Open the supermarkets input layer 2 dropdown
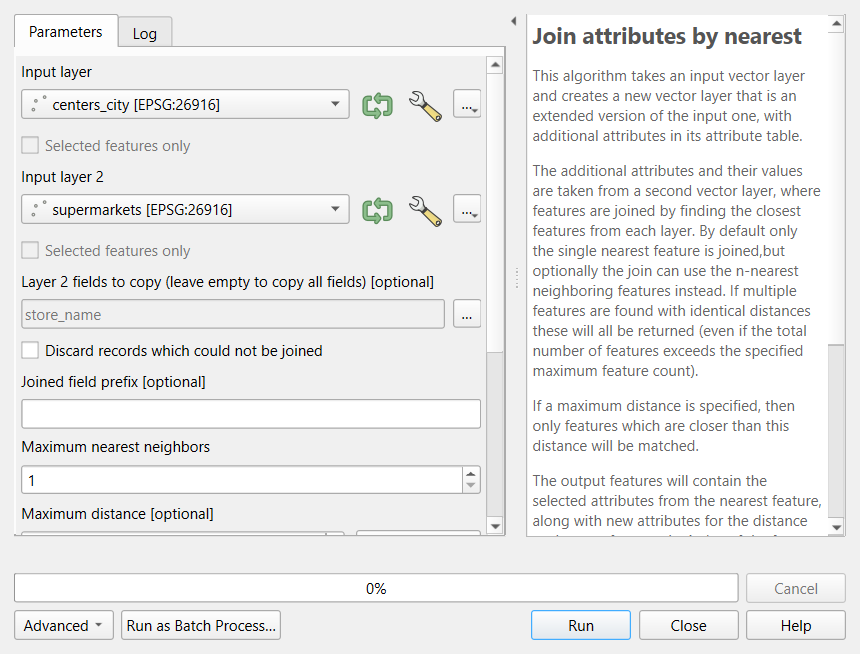This screenshot has height=654, width=860. tap(185, 209)
